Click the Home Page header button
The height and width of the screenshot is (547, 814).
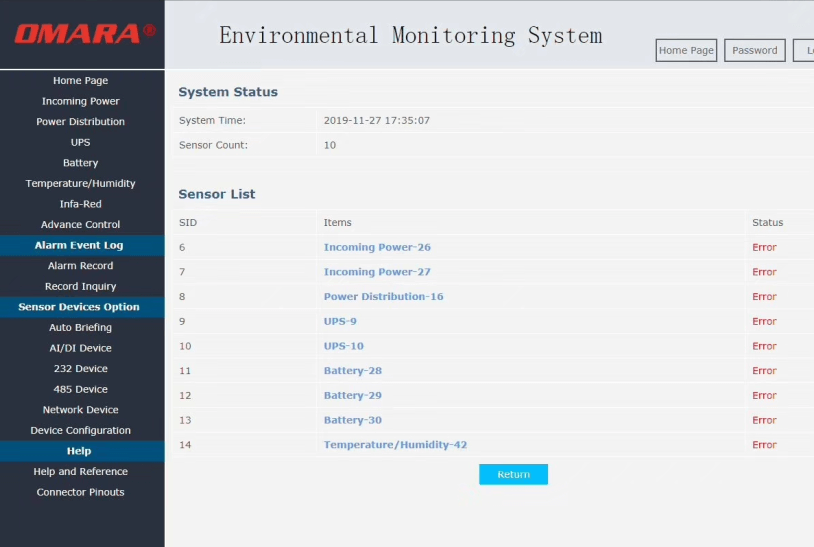point(686,50)
